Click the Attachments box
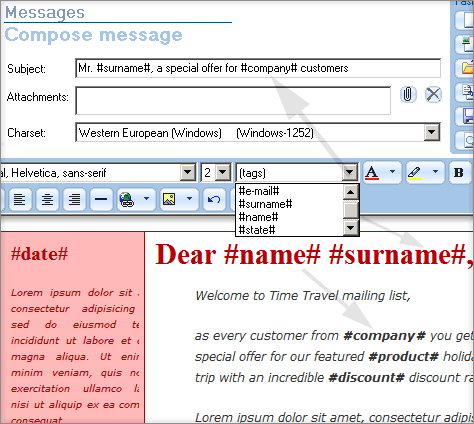 tap(233, 101)
